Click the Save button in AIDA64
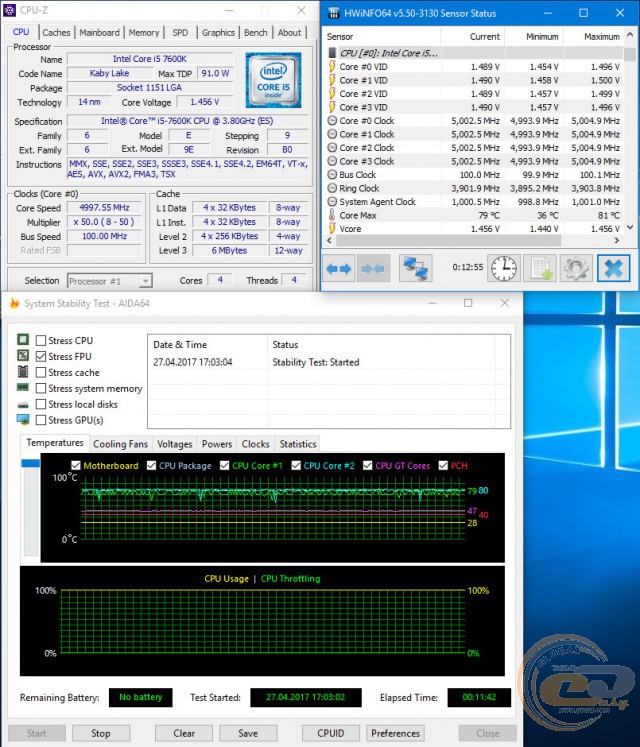 point(248,733)
